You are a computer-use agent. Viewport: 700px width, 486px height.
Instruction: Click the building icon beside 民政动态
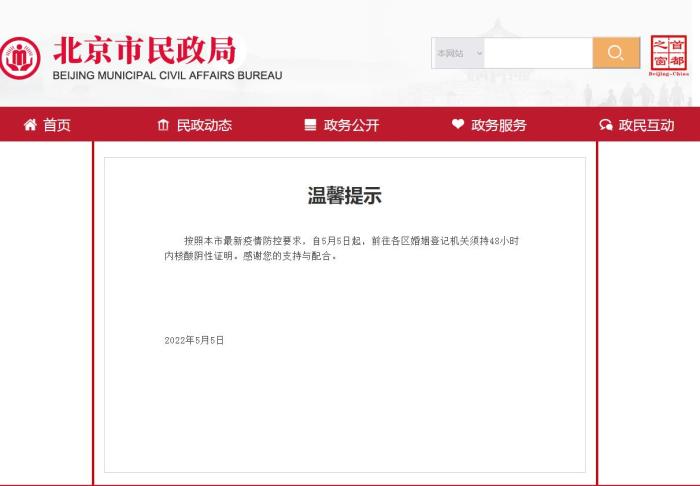(163, 125)
